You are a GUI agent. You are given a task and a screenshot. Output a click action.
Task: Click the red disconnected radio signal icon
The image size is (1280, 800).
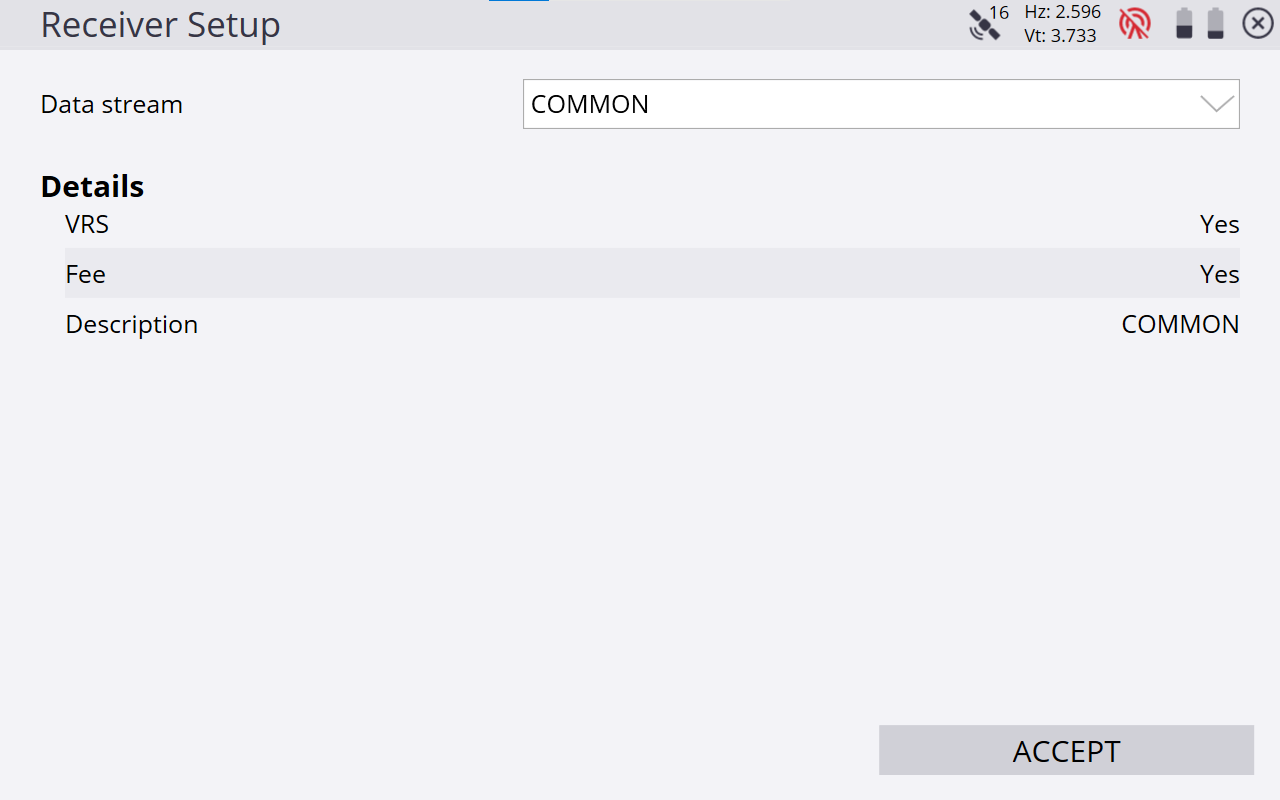click(1135, 23)
